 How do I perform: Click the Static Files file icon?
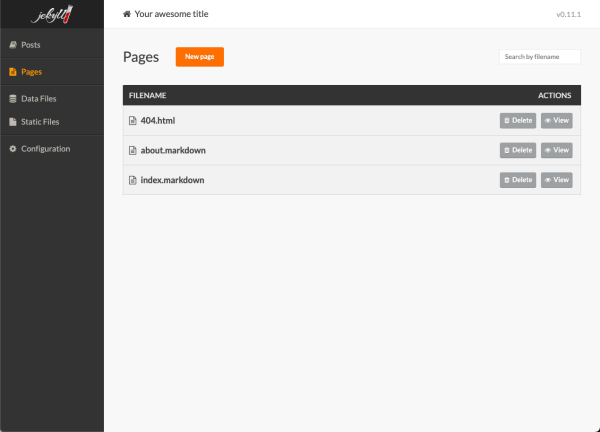13,122
